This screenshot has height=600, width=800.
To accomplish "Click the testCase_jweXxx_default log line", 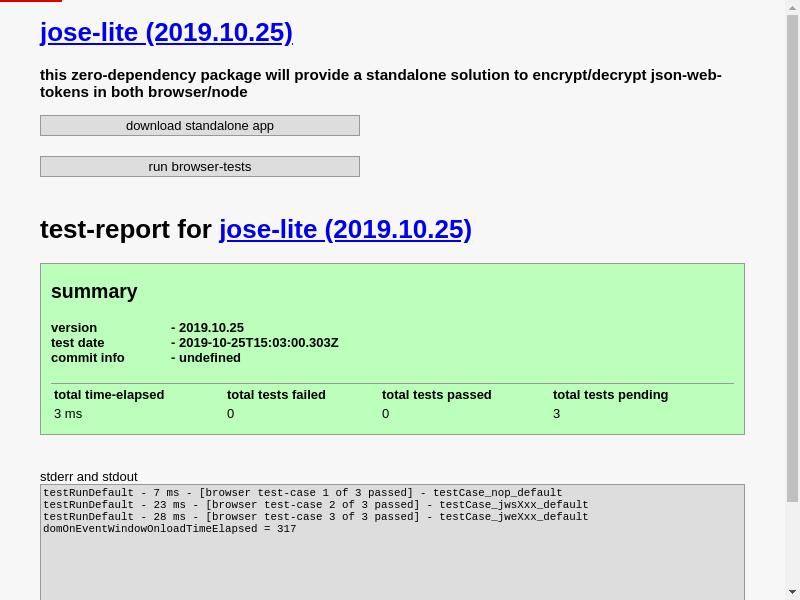I will click(316, 517).
